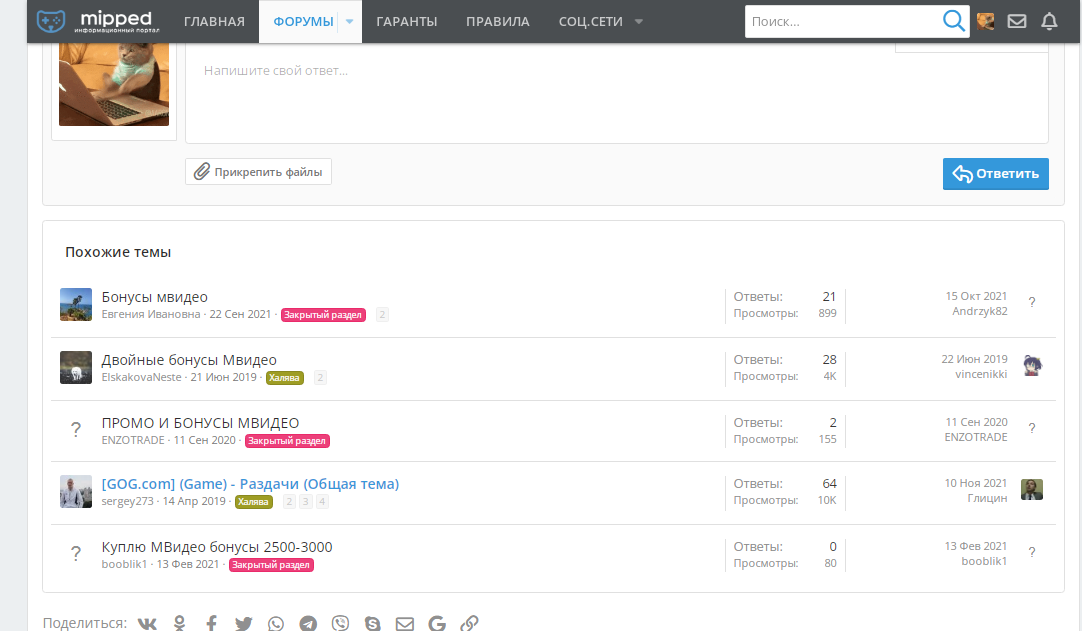Click the Ответить reply button
The width and height of the screenshot is (1082, 631).
996,174
